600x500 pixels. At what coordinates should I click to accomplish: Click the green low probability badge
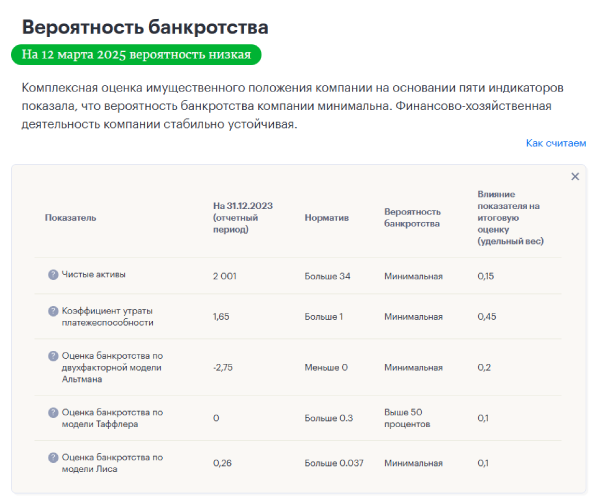[138, 54]
